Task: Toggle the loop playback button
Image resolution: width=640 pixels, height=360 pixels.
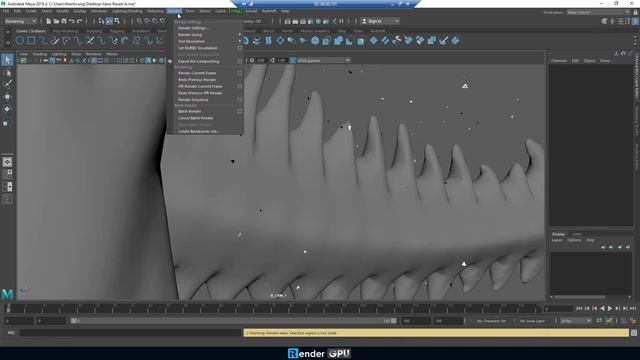Action: 599,321
